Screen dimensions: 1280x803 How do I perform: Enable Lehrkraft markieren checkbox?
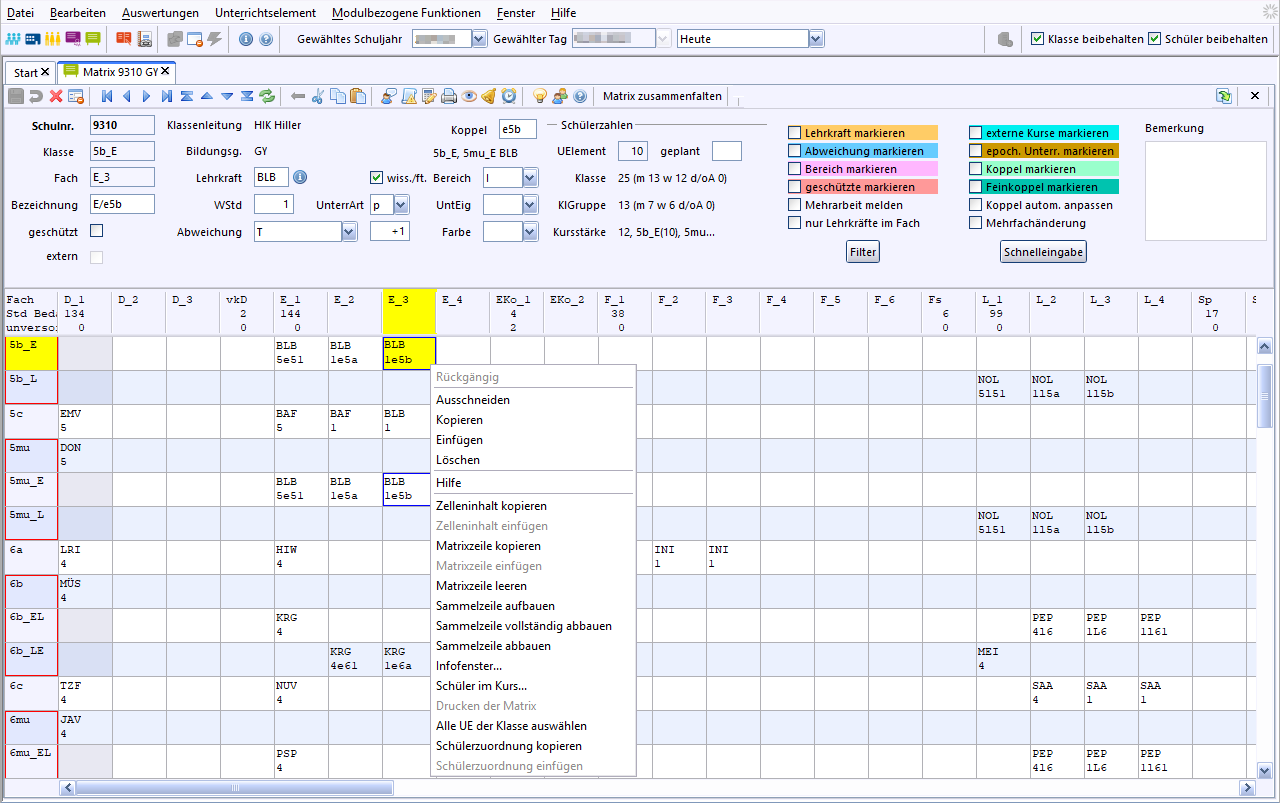click(x=795, y=133)
